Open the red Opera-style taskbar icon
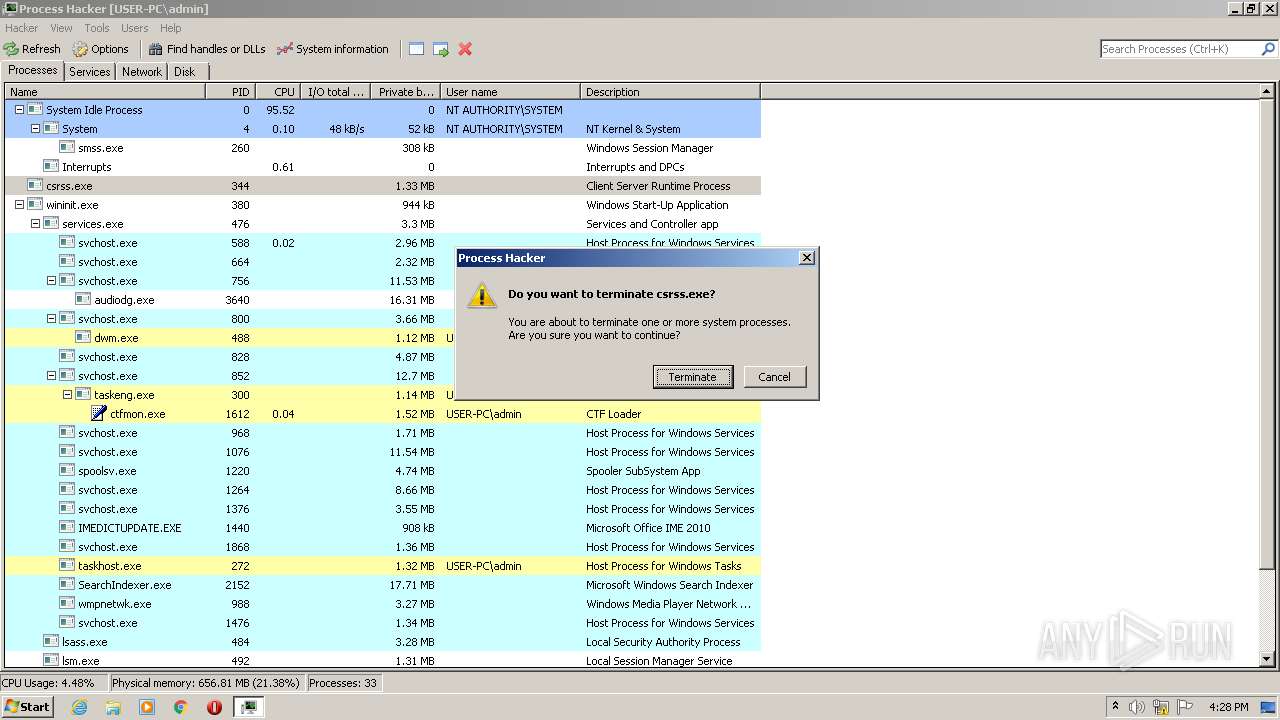This screenshot has width=1280, height=720. (x=214, y=707)
